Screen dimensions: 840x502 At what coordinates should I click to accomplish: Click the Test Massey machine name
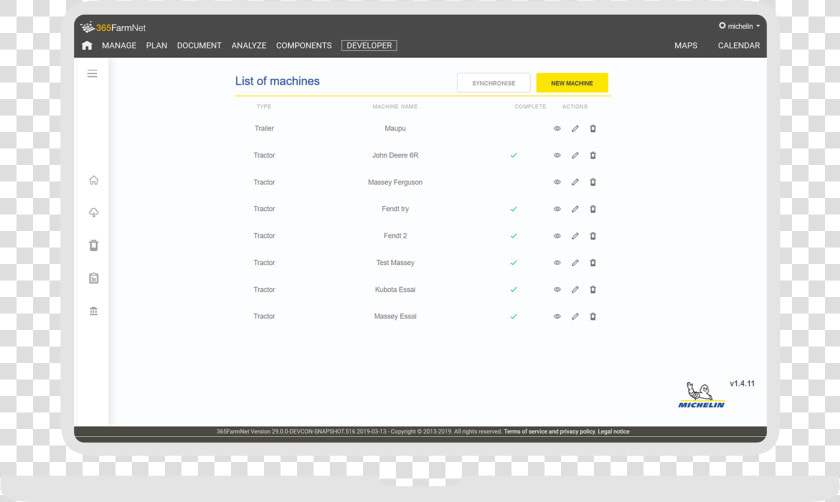coord(395,263)
